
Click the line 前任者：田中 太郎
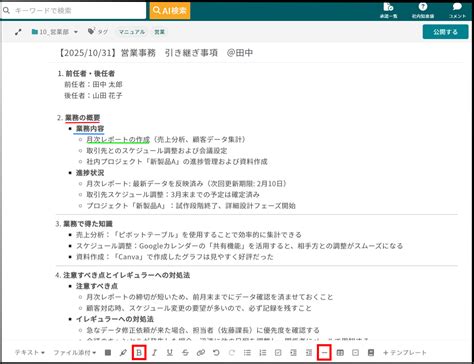coord(93,84)
